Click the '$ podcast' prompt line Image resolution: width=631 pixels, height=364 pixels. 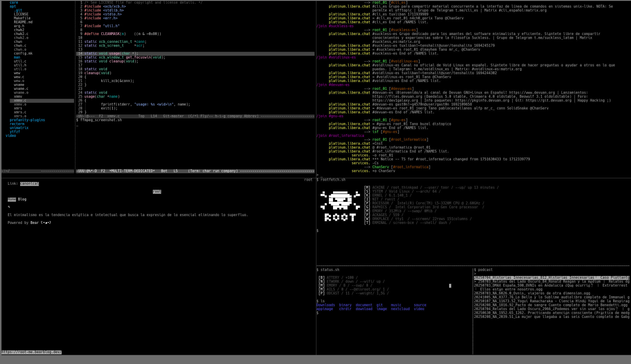[483, 270]
